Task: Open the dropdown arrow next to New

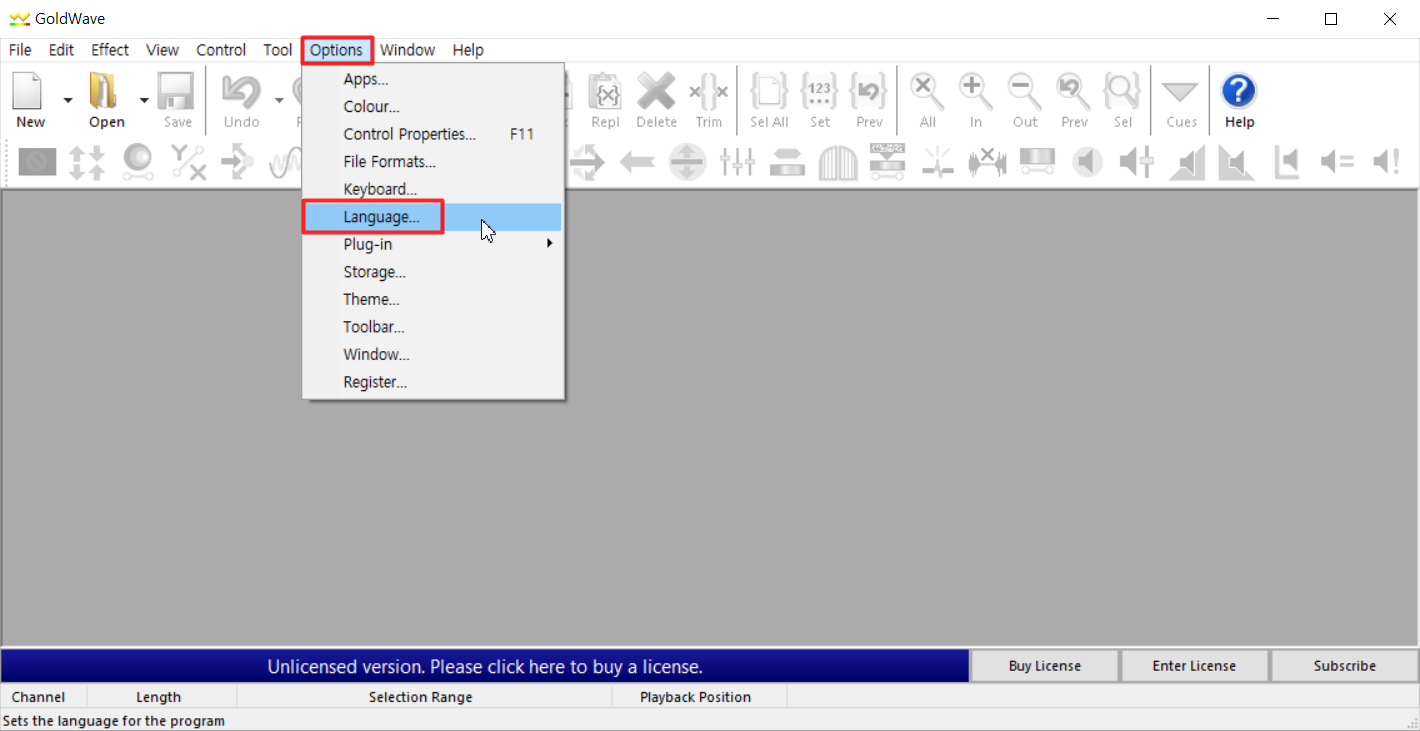Action: (68, 100)
